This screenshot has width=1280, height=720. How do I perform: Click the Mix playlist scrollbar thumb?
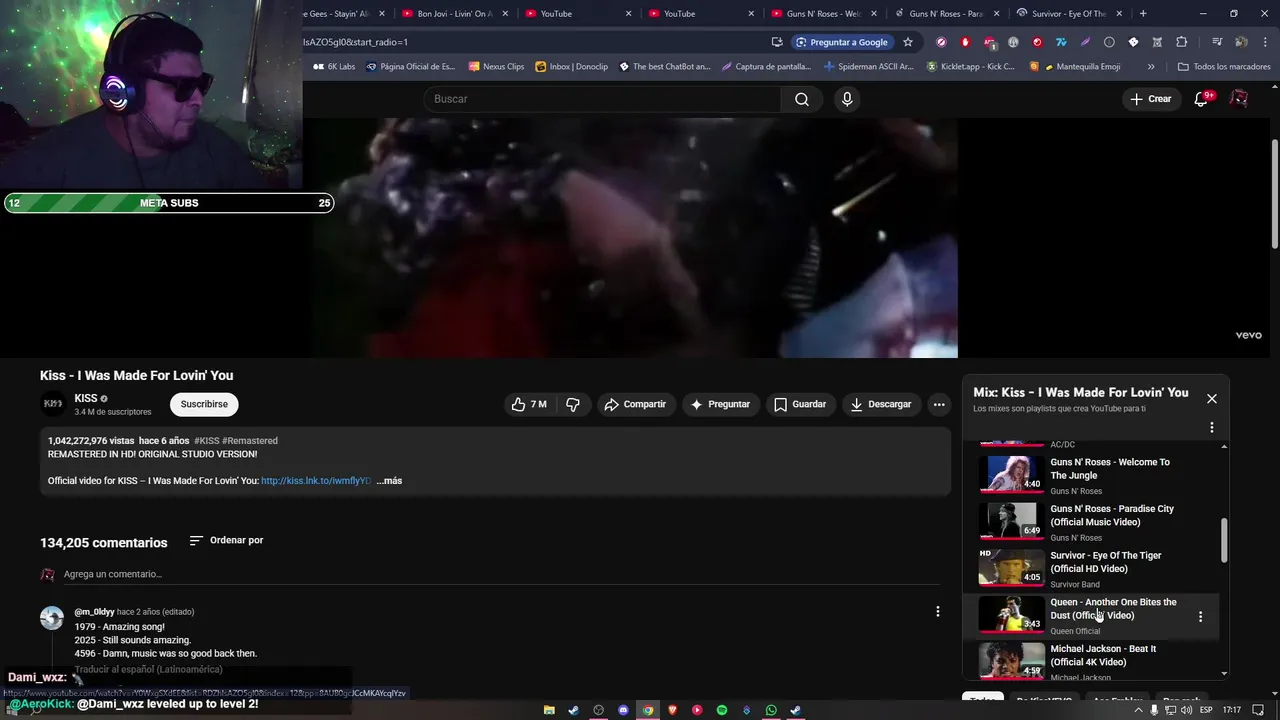pyautogui.click(x=1224, y=540)
